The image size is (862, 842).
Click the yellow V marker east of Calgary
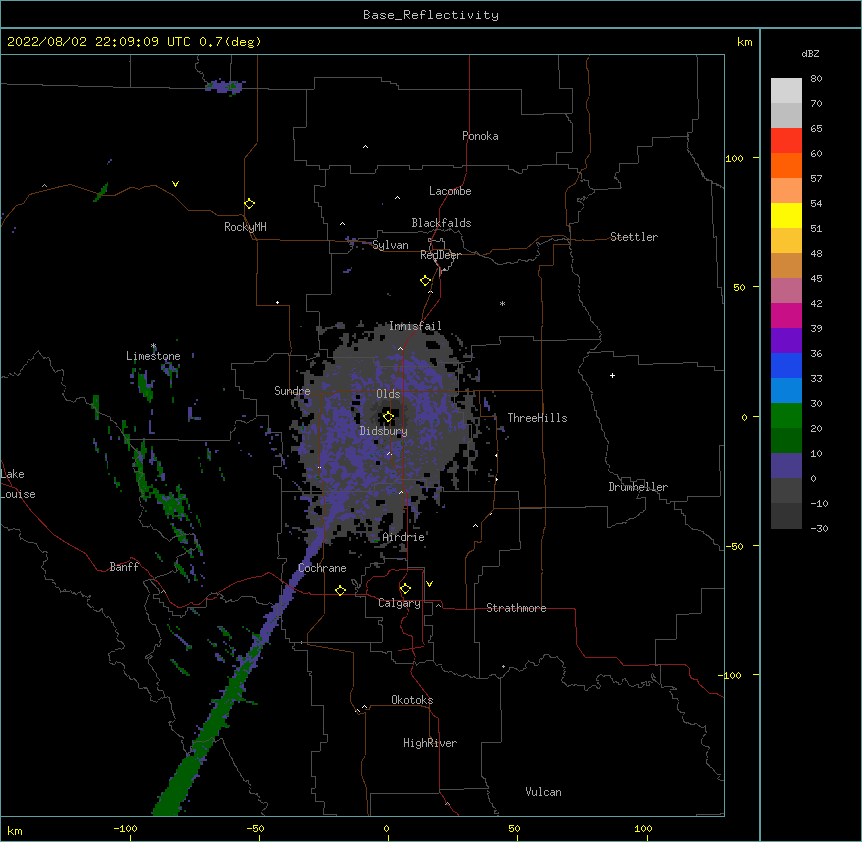pos(429,584)
